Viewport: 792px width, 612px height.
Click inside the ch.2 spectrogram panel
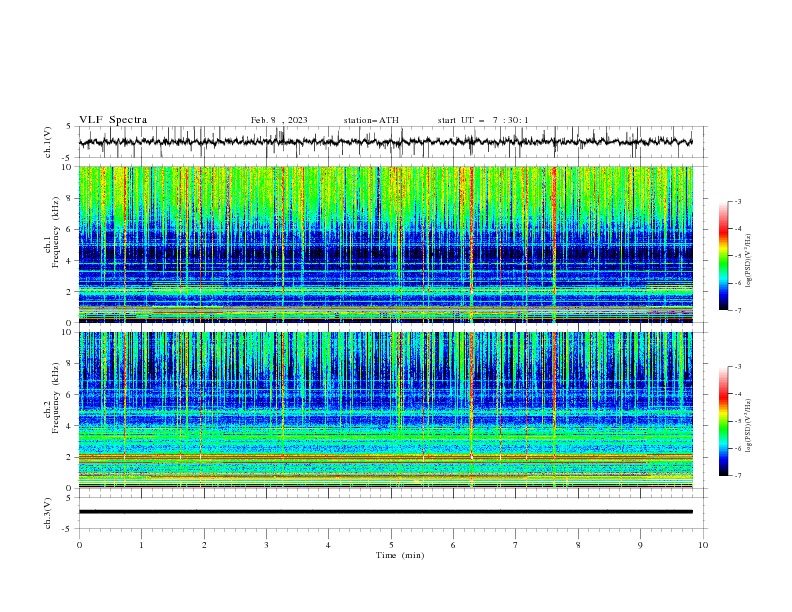pyautogui.click(x=385, y=410)
